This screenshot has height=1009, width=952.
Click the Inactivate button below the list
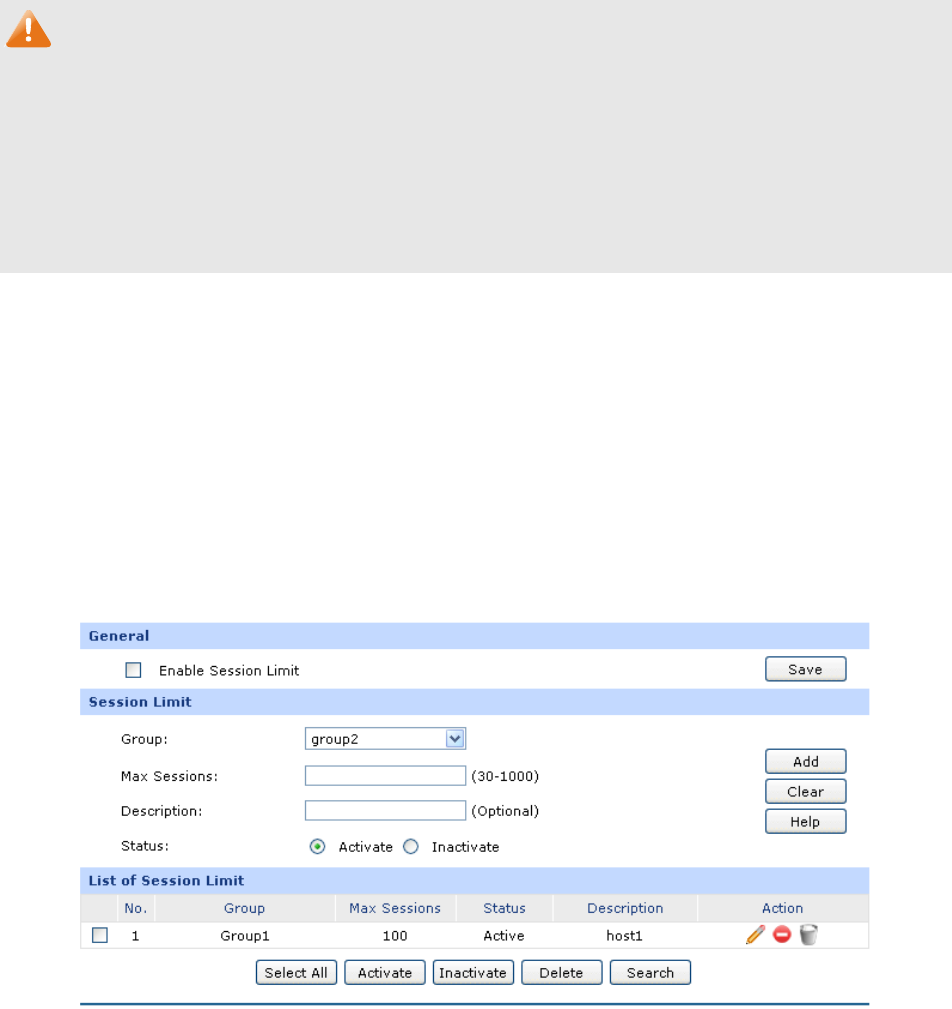[x=473, y=972]
